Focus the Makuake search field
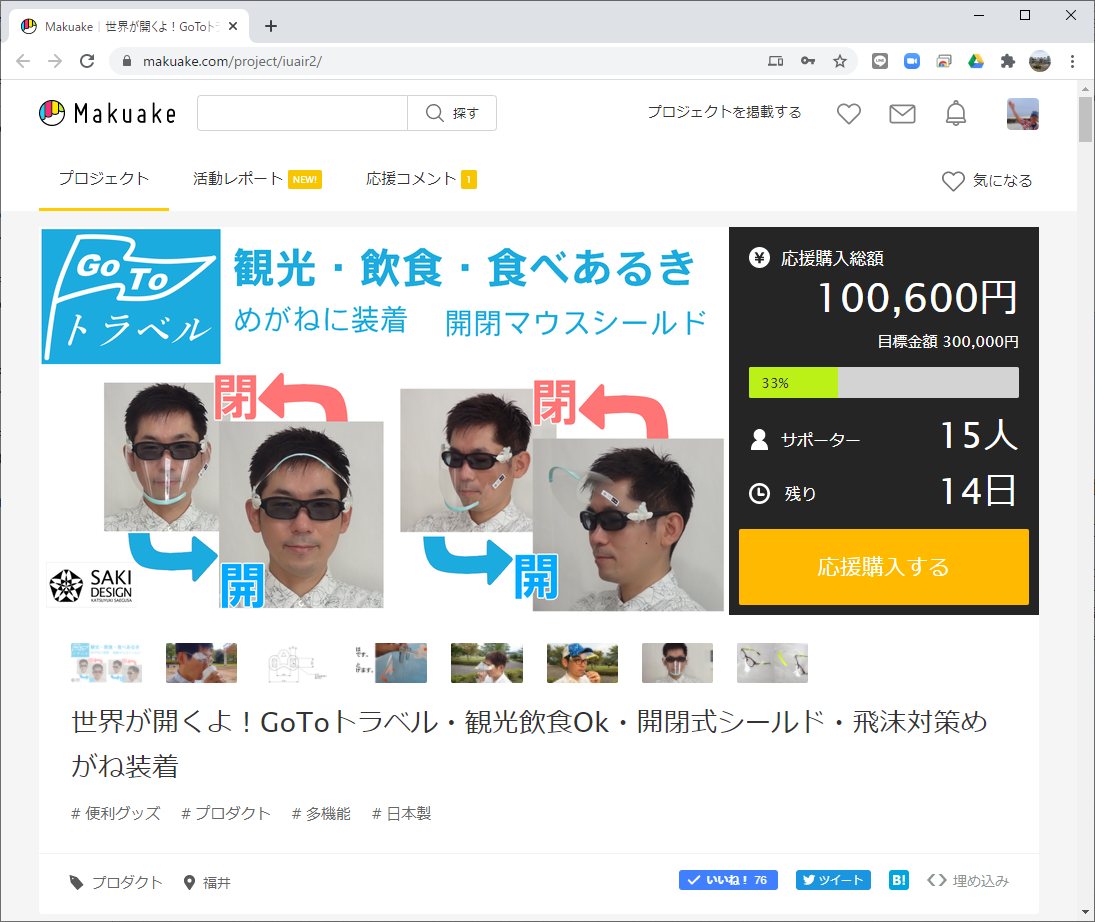Screen dimensions: 1095x922 pos(302,113)
